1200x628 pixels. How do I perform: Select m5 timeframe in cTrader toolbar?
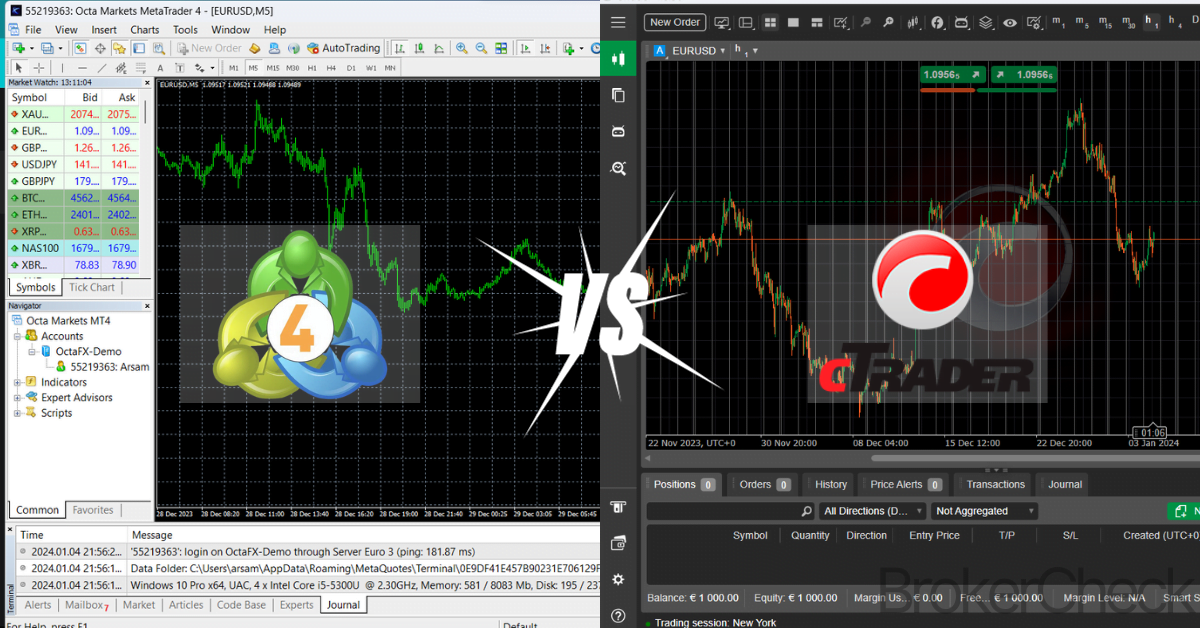click(1081, 22)
